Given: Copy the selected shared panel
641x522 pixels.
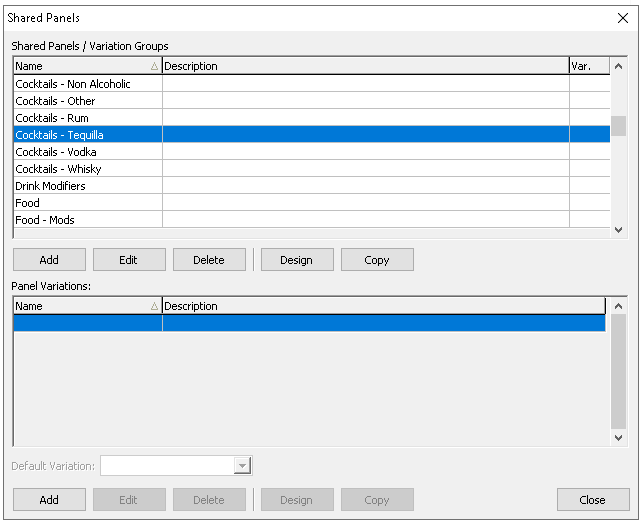Looking at the screenshot, I should [377, 260].
